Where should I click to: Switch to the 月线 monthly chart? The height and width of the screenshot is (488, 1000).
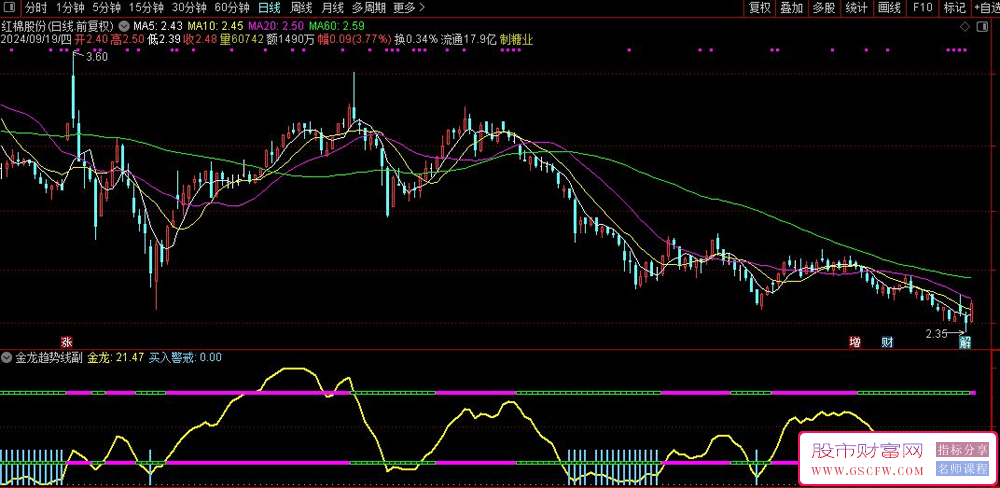332,8
